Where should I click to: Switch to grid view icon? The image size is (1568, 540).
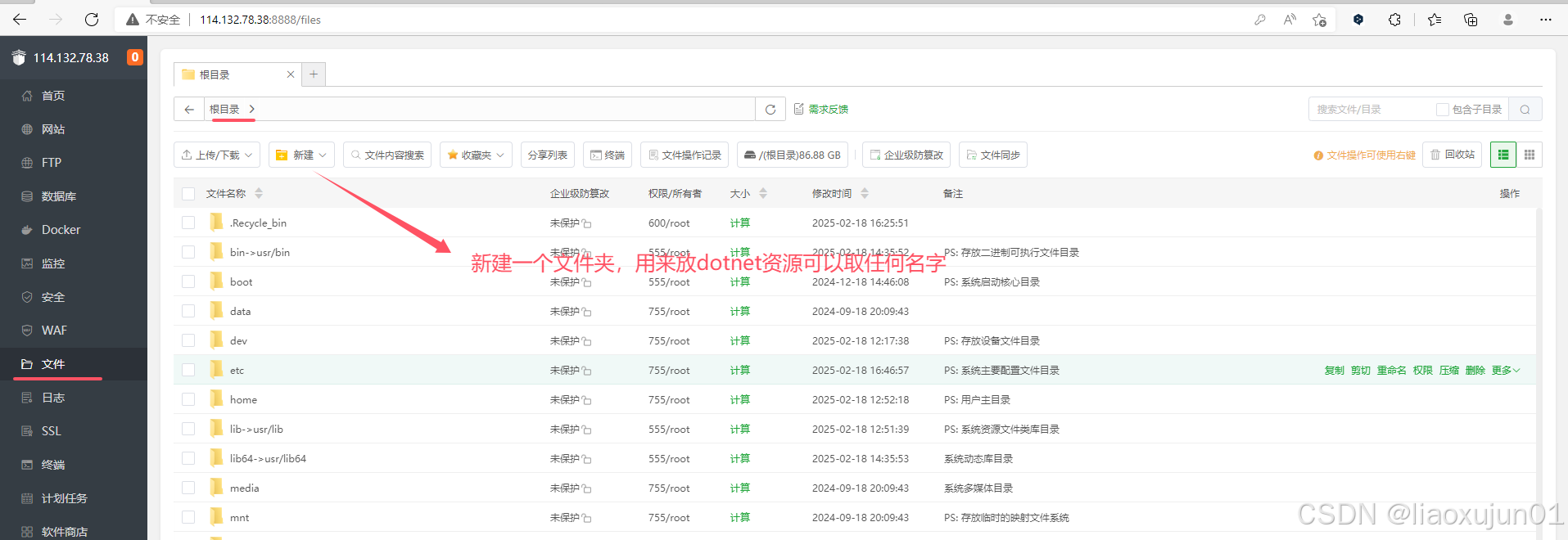click(1529, 155)
